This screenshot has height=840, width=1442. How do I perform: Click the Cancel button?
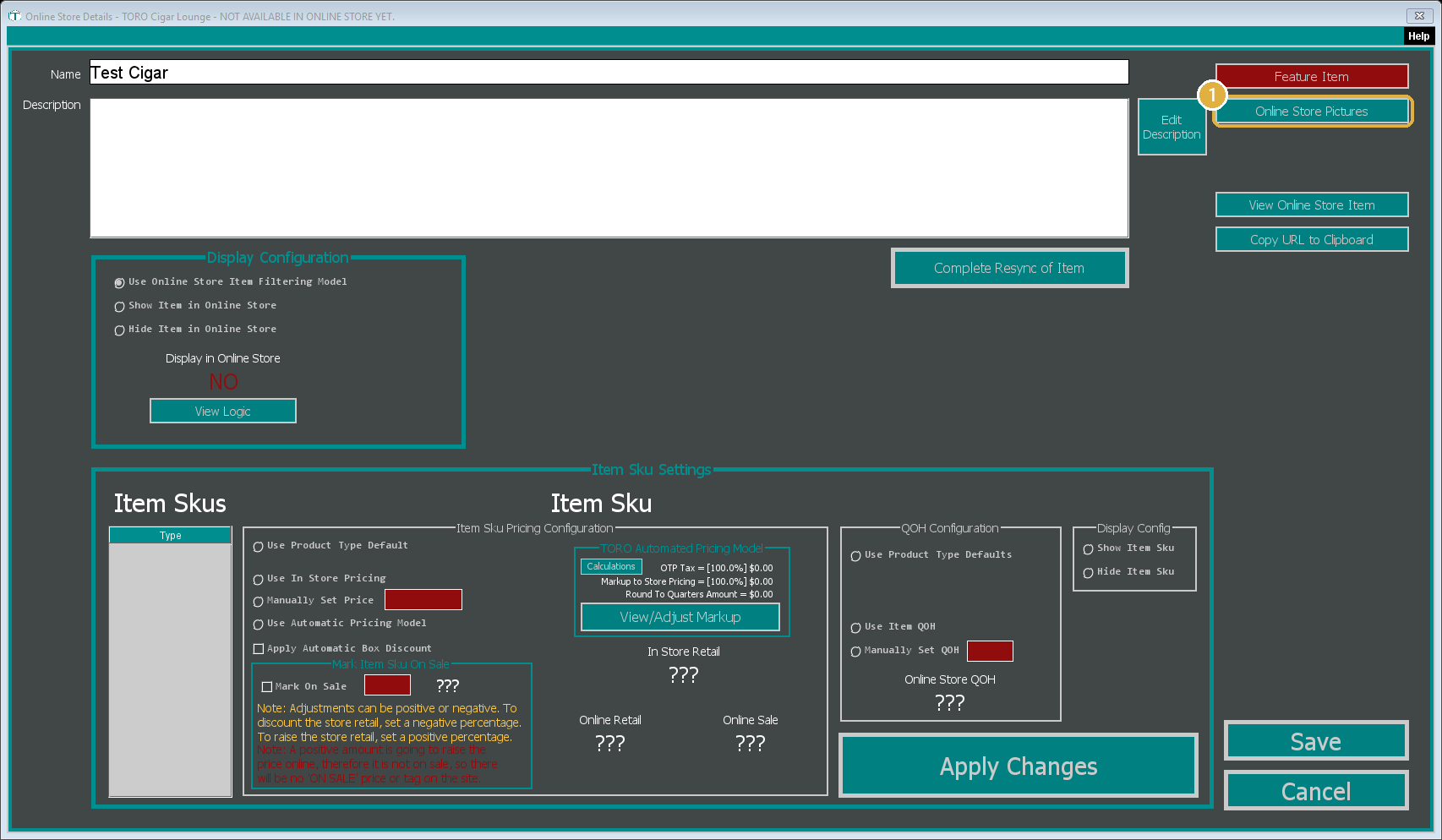(1316, 791)
